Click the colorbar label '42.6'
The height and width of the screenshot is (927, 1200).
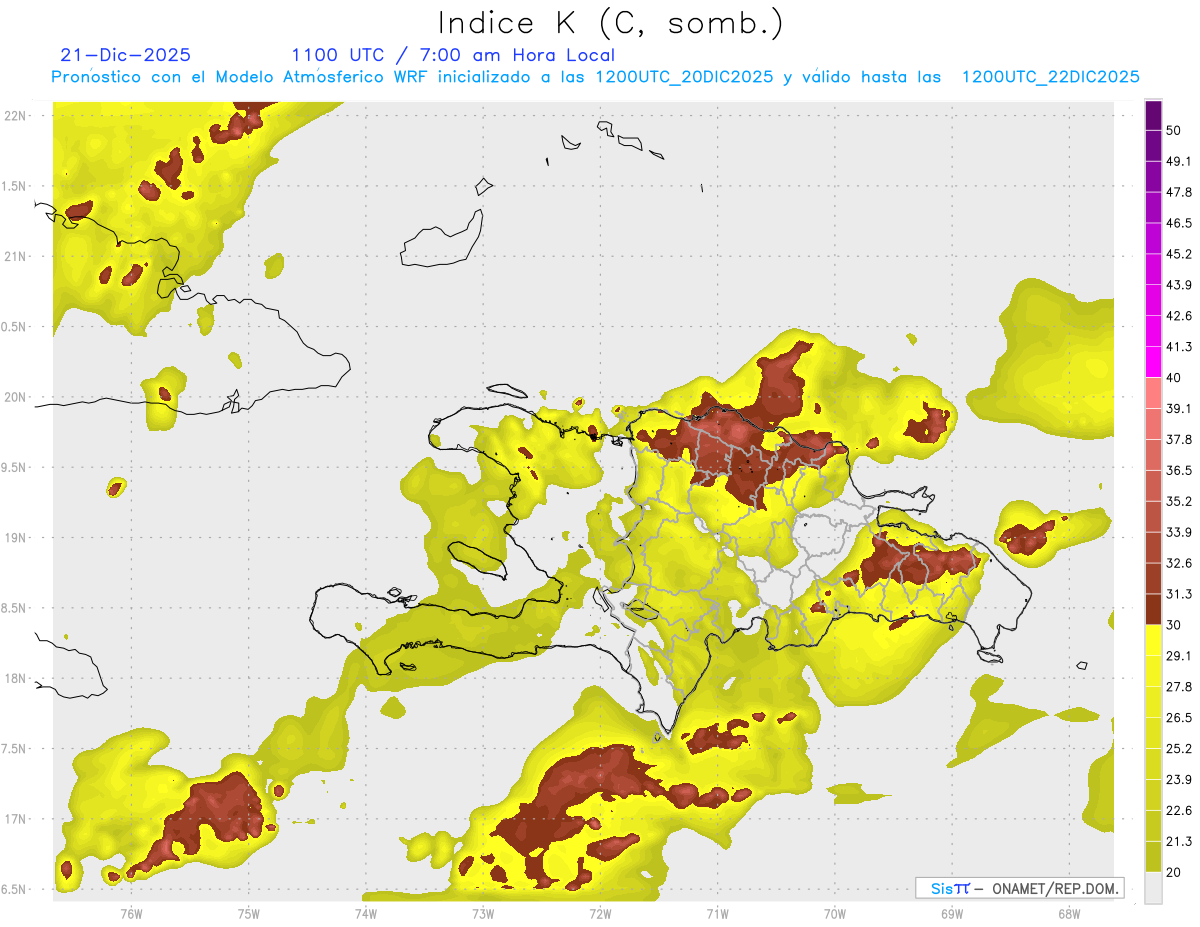pos(1179,316)
